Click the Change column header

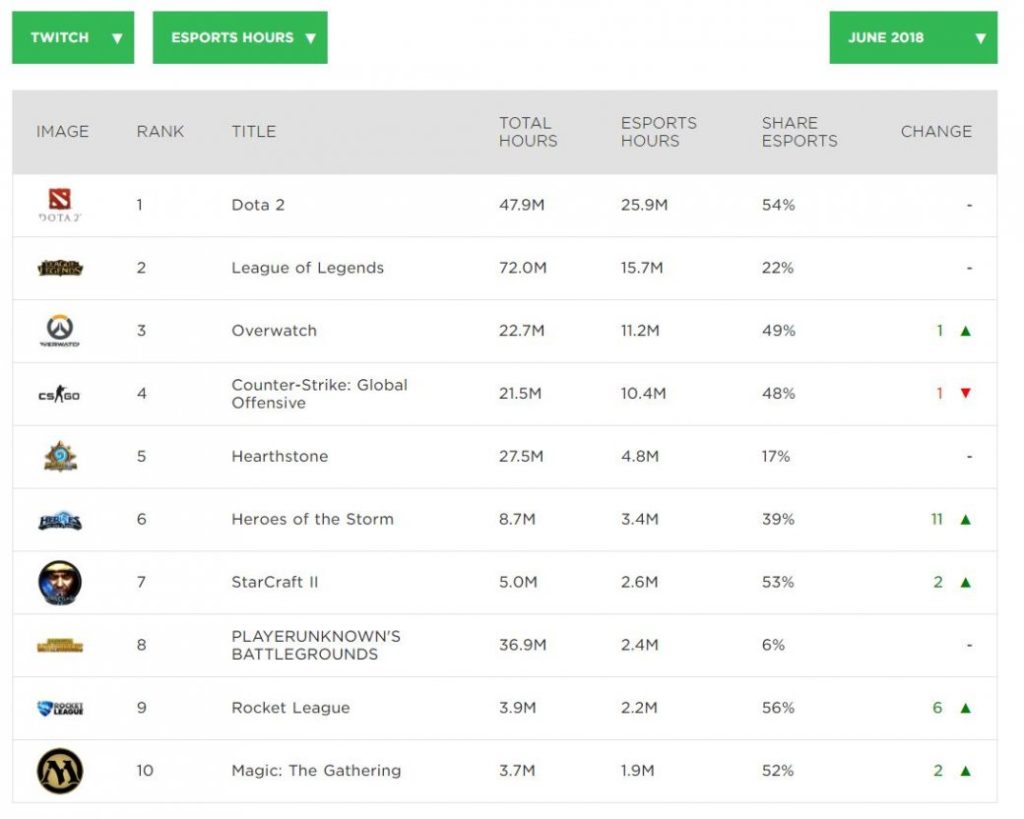point(935,131)
